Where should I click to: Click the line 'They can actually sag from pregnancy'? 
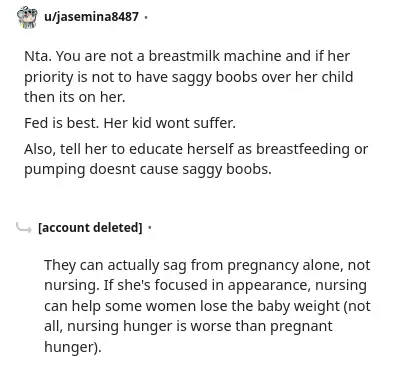pos(207,265)
